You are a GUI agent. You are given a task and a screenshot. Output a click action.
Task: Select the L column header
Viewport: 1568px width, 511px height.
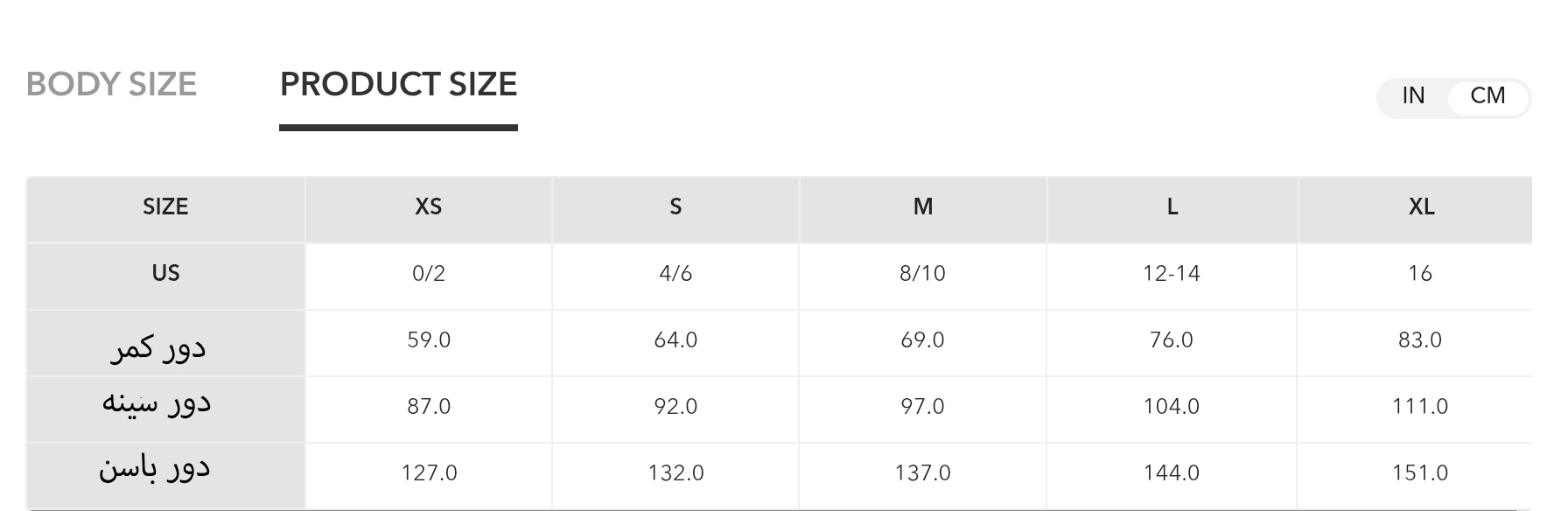[x=1172, y=206]
